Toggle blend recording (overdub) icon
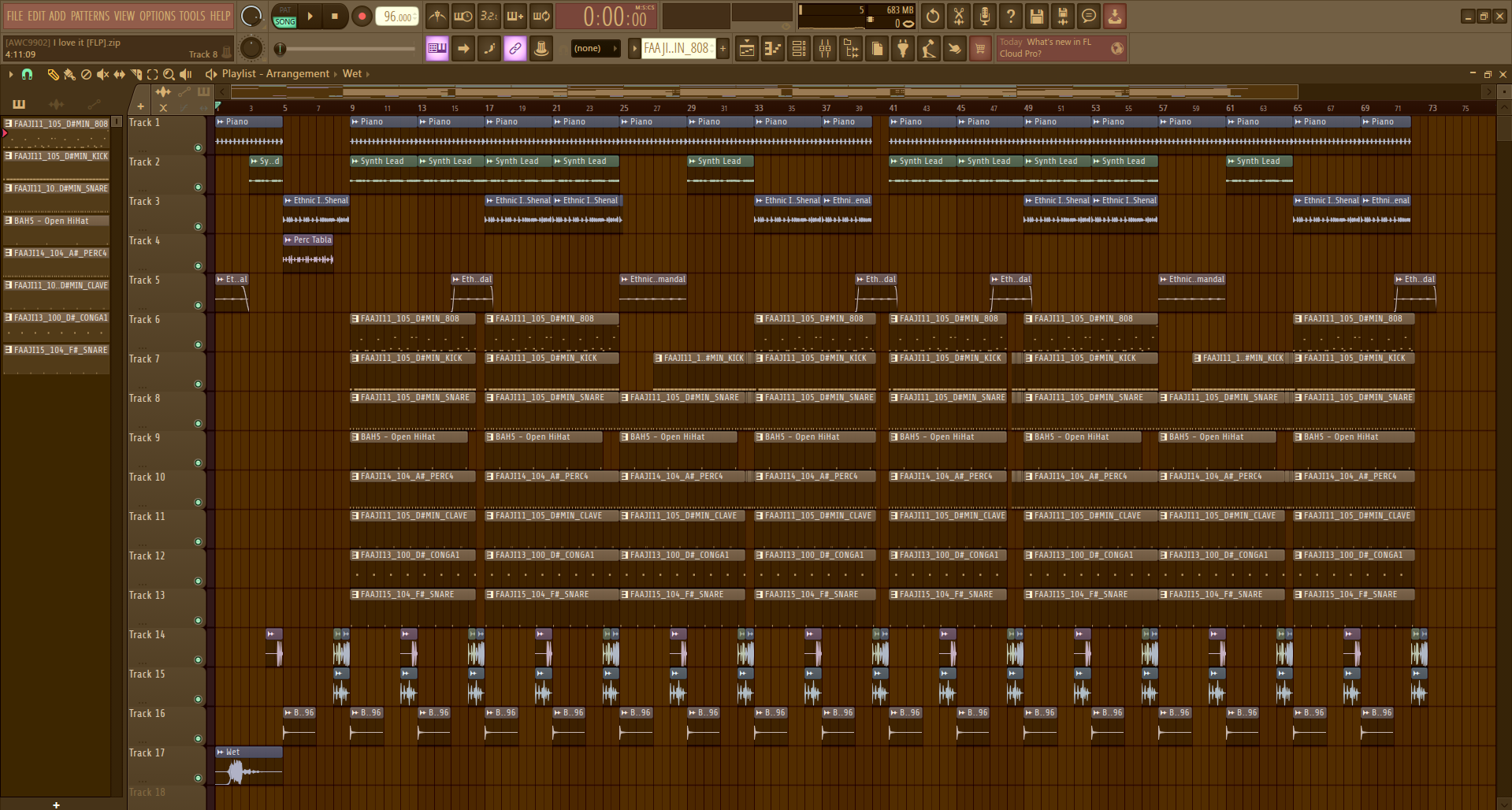The width and height of the screenshot is (1512, 810). 515,16
